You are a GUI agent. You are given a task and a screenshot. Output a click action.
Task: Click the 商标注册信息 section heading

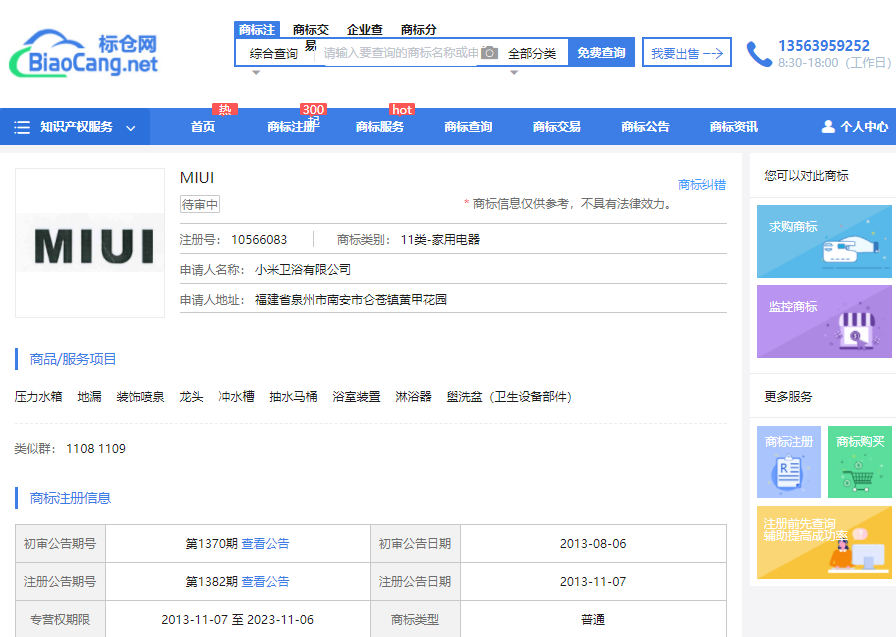coord(70,498)
